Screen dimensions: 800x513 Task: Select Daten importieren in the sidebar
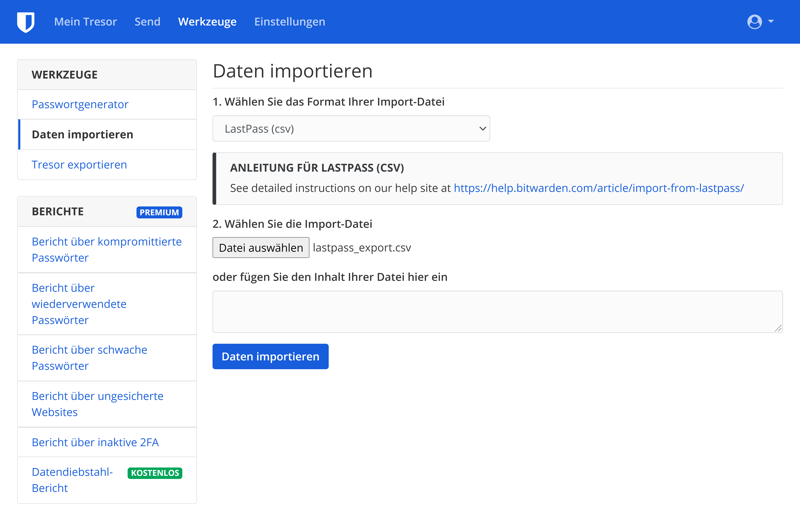(82, 134)
